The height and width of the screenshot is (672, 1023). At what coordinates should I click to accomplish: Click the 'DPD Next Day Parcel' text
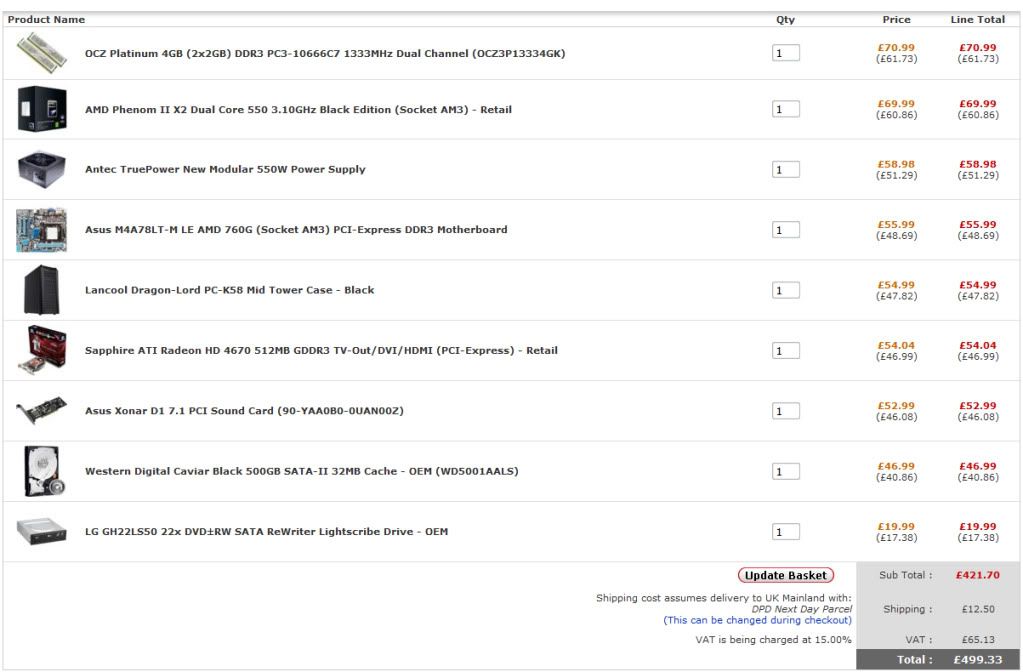pyautogui.click(x=802, y=609)
